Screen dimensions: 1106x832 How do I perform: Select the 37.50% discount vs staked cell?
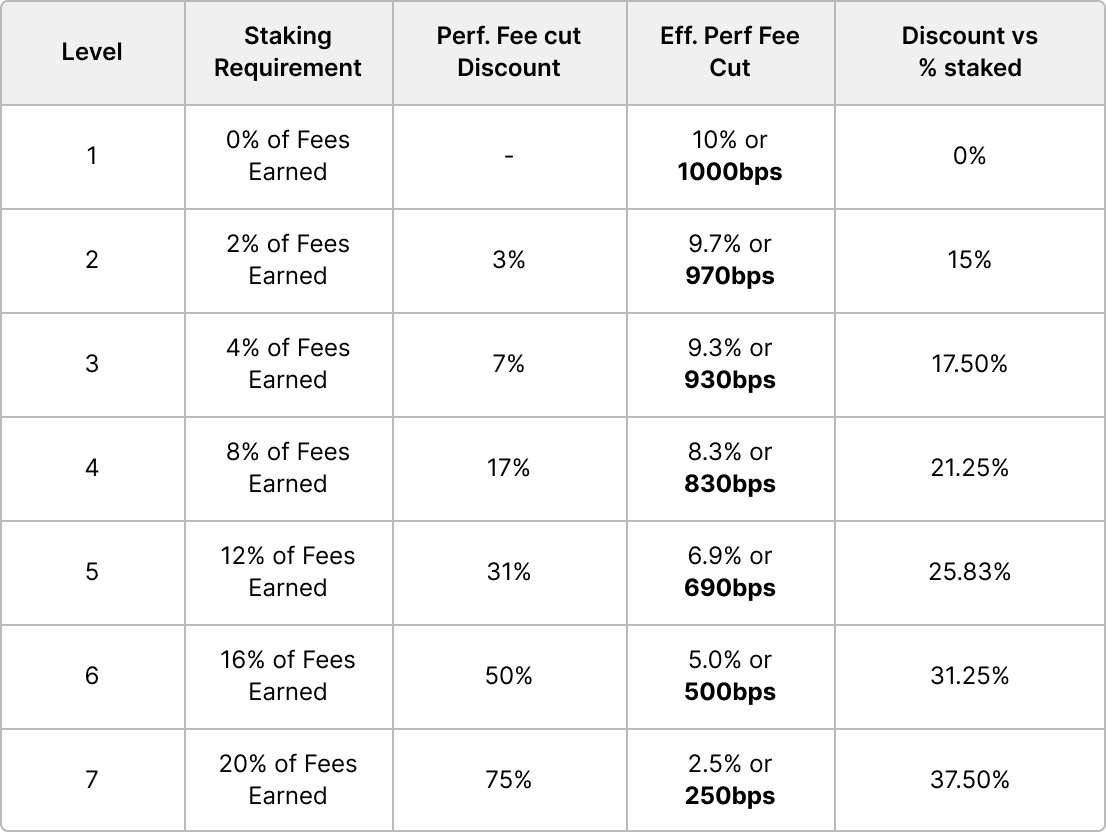coord(969,780)
